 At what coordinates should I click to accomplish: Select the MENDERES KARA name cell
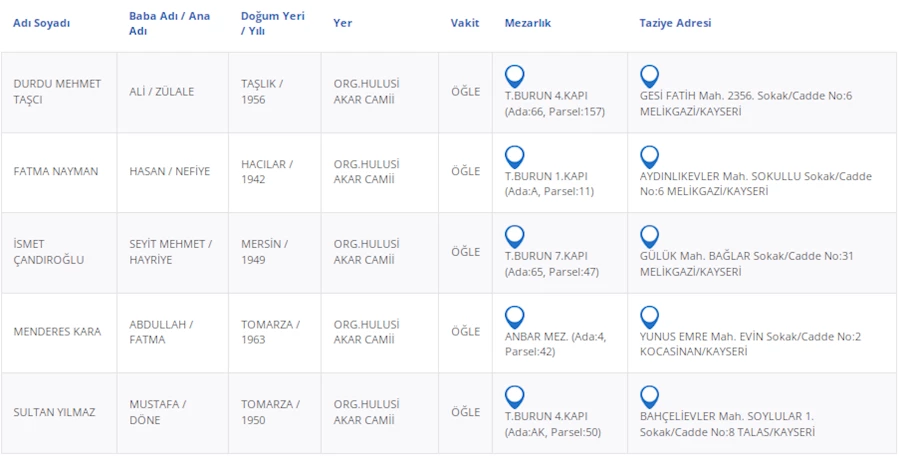point(57,332)
